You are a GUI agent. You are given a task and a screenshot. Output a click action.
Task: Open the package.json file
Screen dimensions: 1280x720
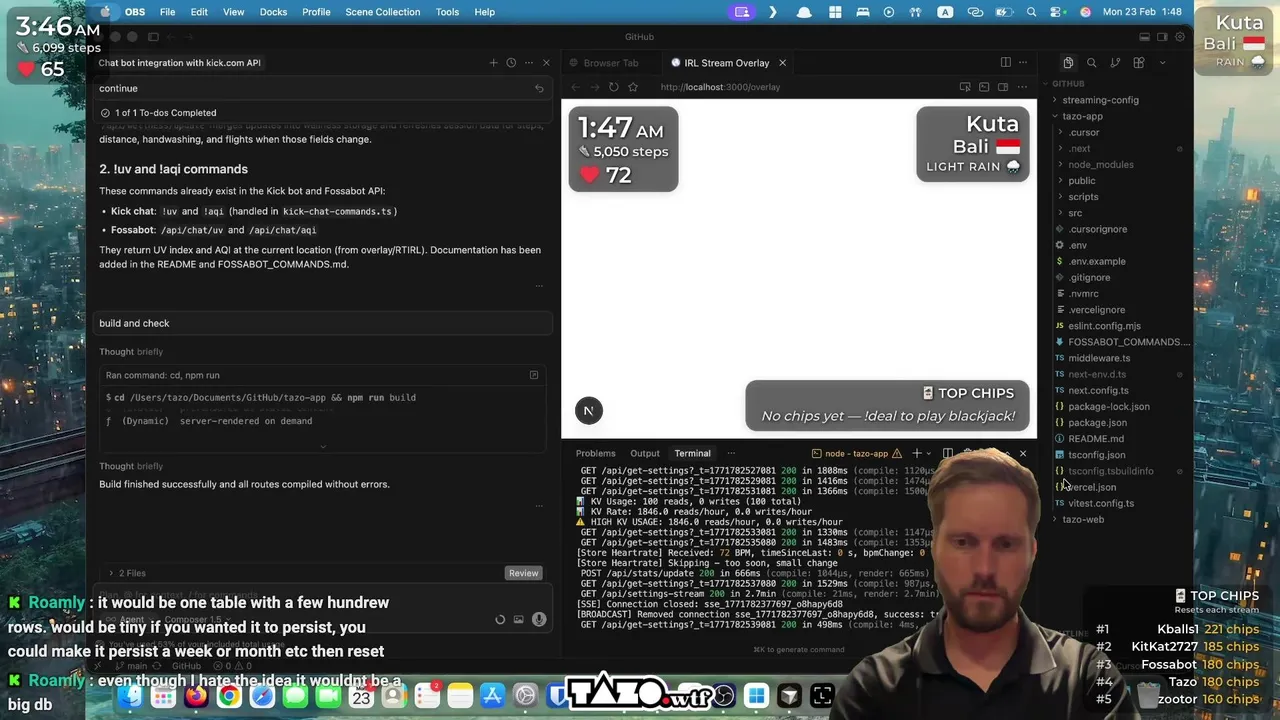1097,422
